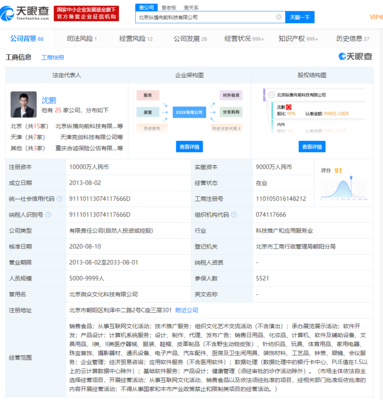Click the red official credit agency banner
Image resolution: width=383 pixels, height=400 pixels.
(x=86, y=13)
